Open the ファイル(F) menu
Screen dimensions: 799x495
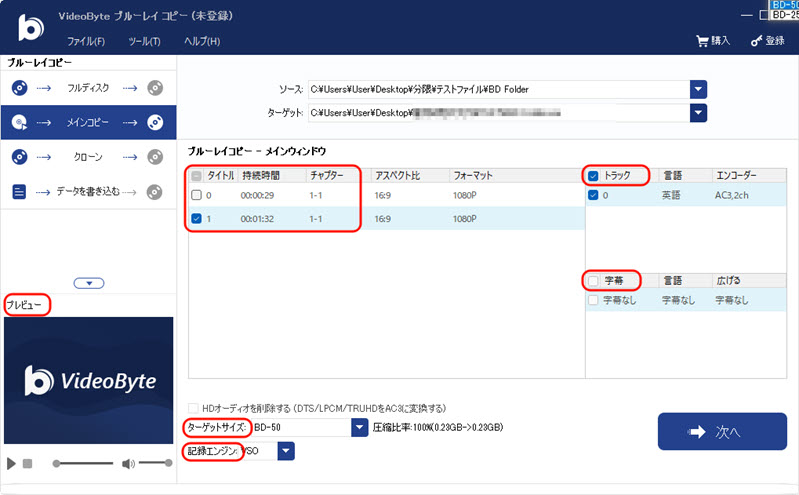pyautogui.click(x=86, y=41)
